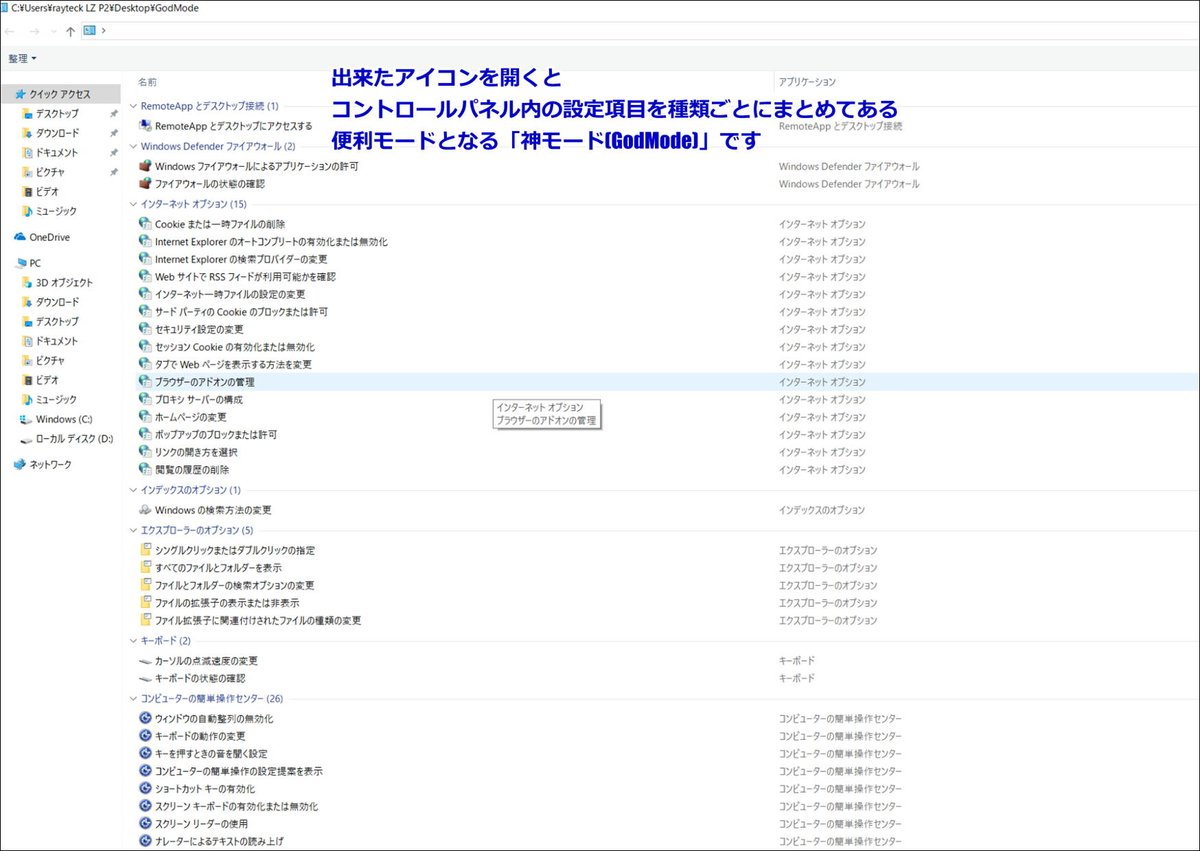Click icon for Windows の検索方法の変更
The image size is (1200, 851).
tap(145, 510)
